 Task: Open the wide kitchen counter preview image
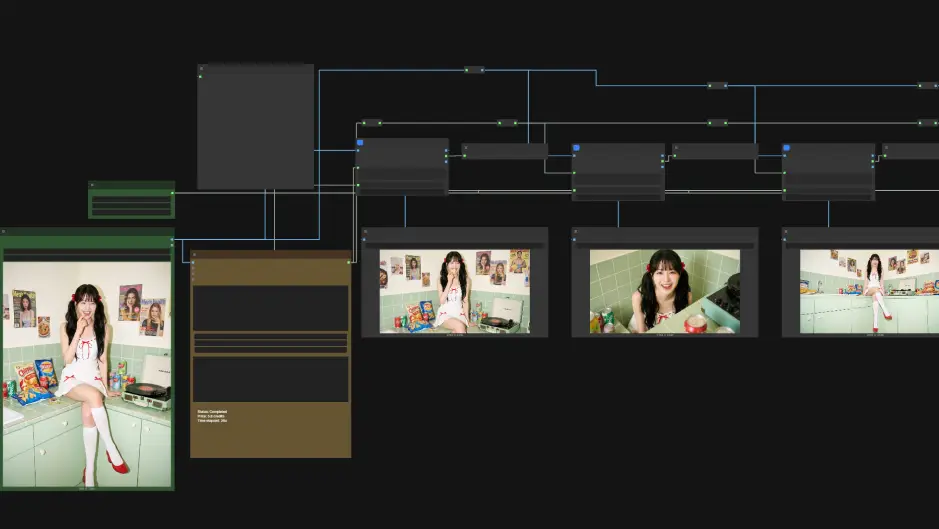point(870,291)
